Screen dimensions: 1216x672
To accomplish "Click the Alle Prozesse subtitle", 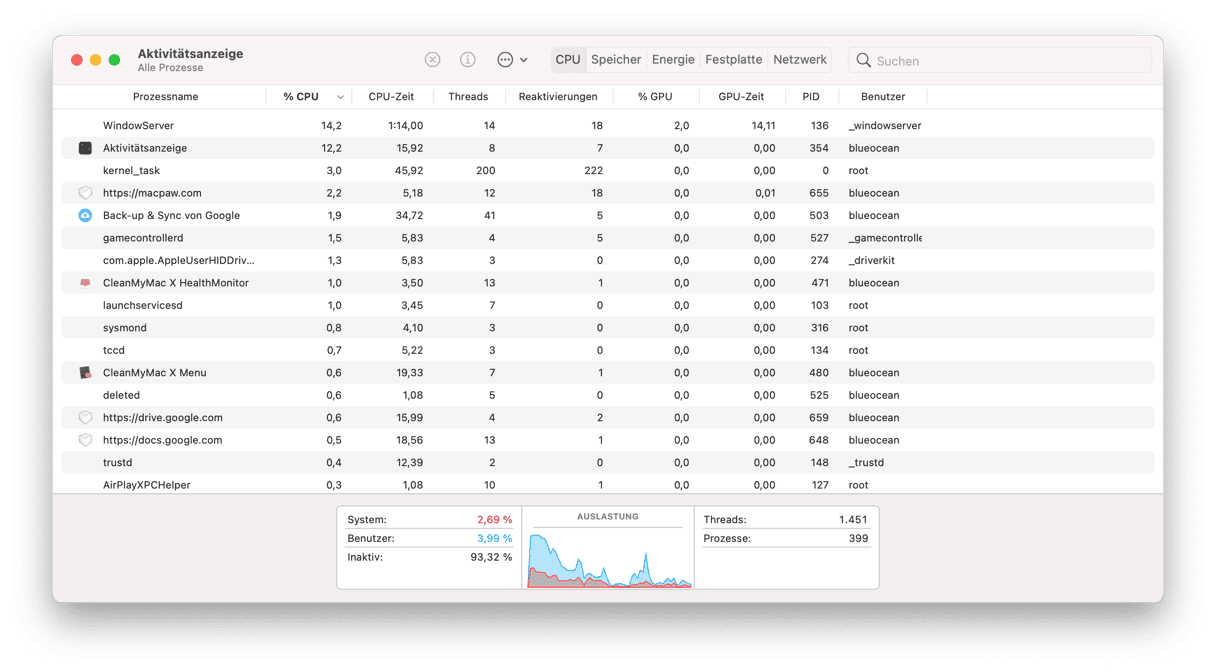I will (x=170, y=68).
